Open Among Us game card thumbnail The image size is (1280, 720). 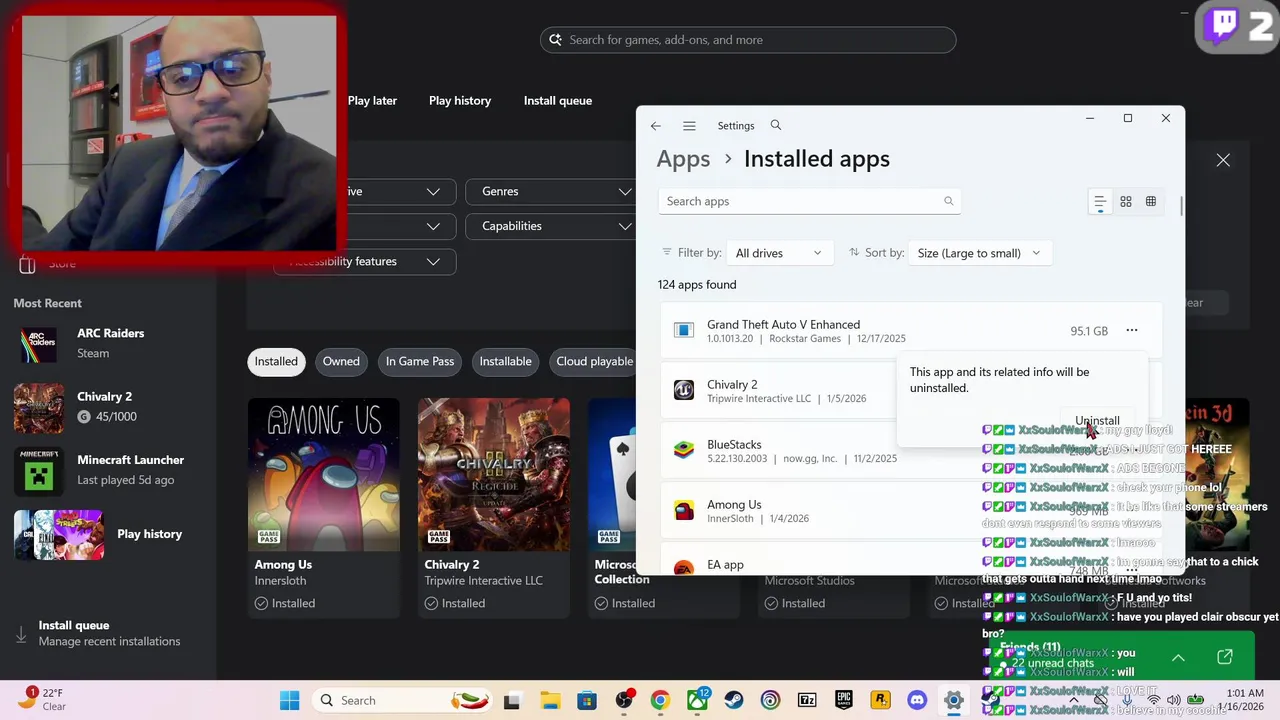point(324,474)
